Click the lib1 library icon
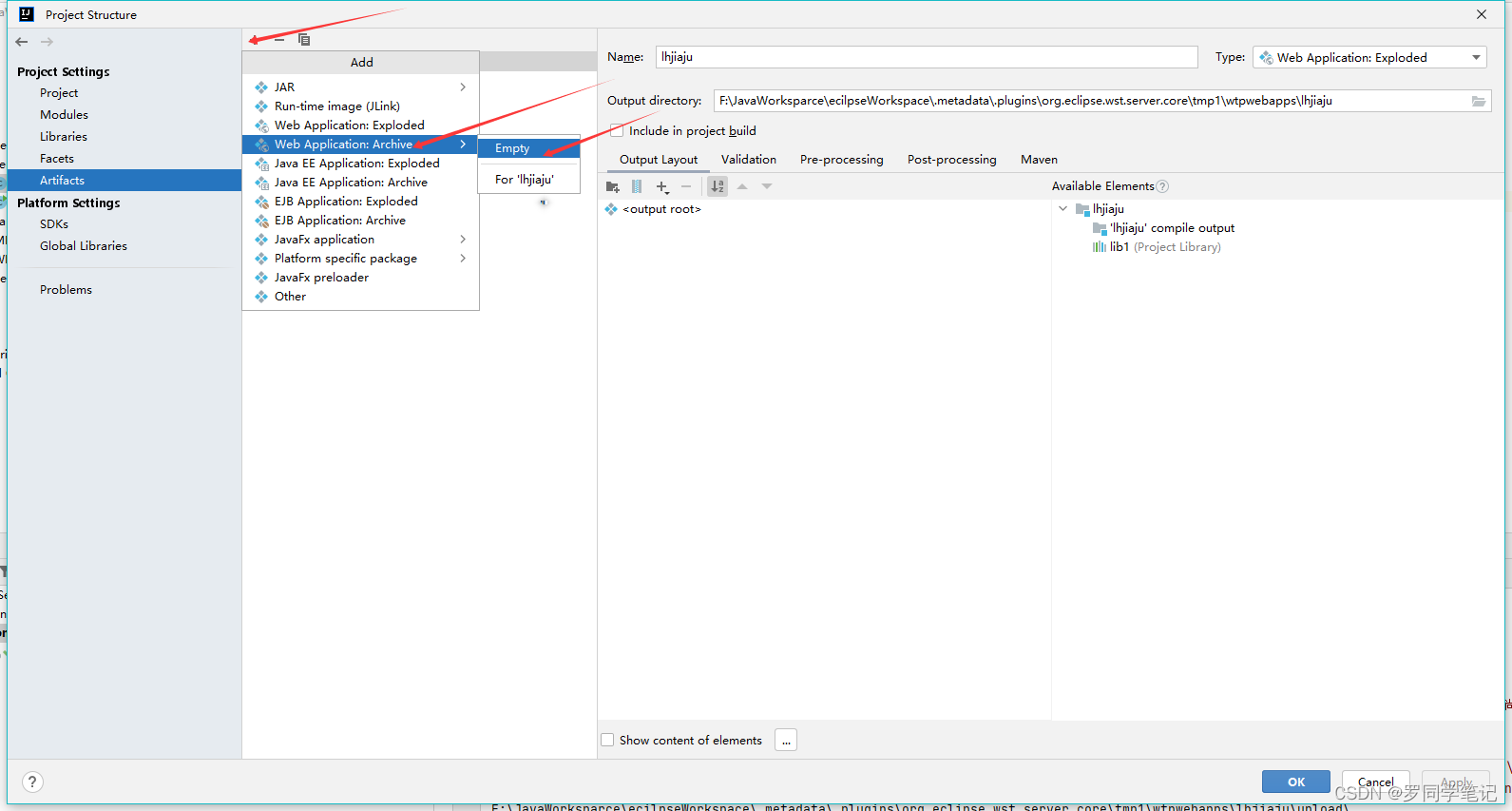 1100,247
